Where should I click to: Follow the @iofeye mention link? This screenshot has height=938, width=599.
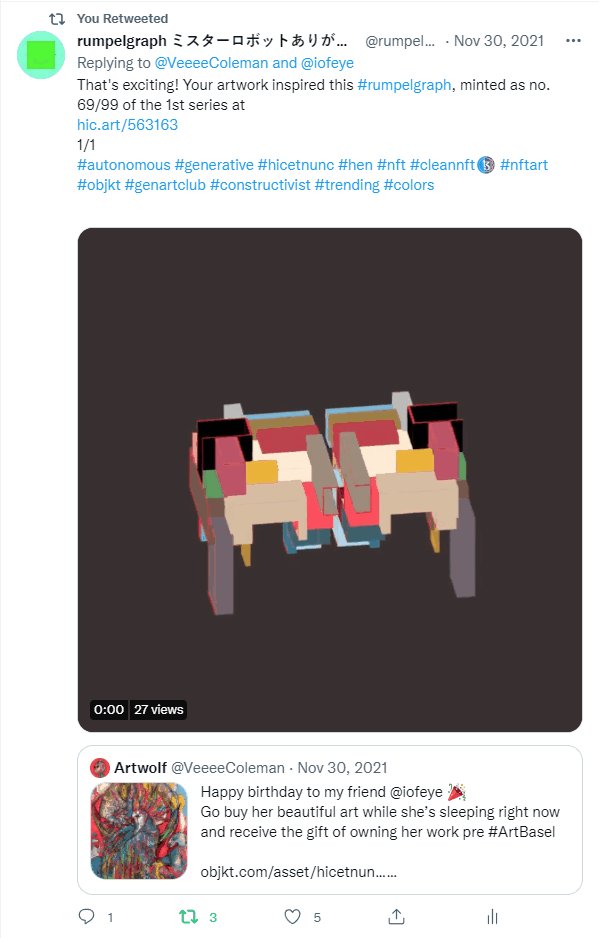[x=327, y=63]
